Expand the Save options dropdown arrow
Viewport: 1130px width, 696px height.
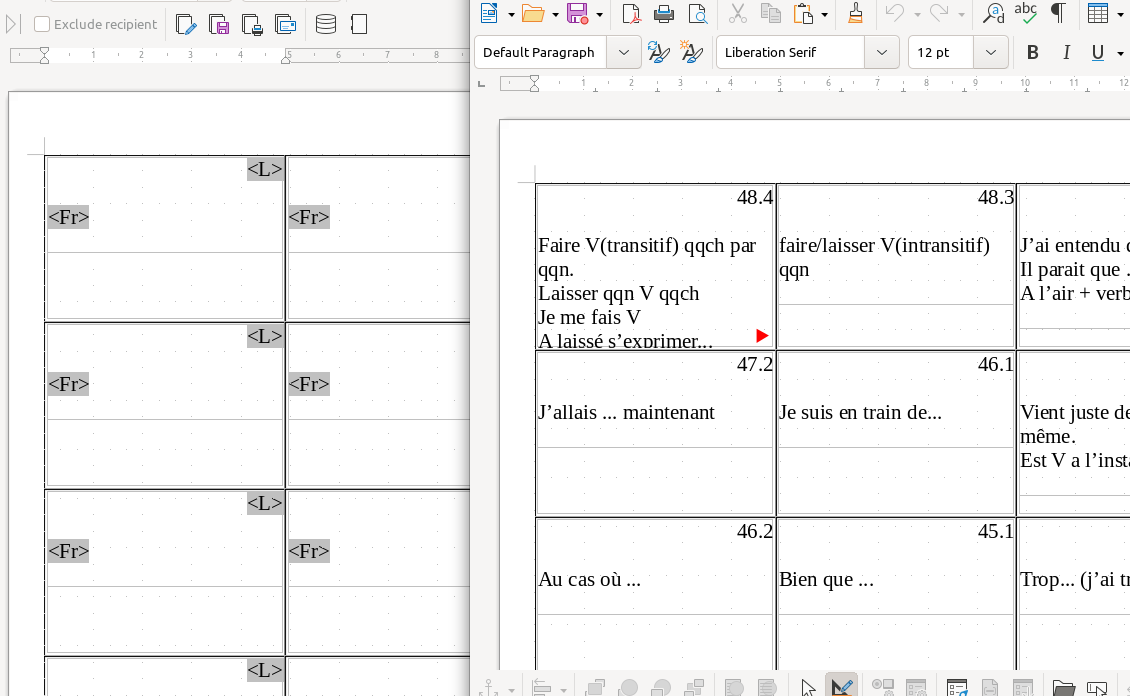[599, 14]
